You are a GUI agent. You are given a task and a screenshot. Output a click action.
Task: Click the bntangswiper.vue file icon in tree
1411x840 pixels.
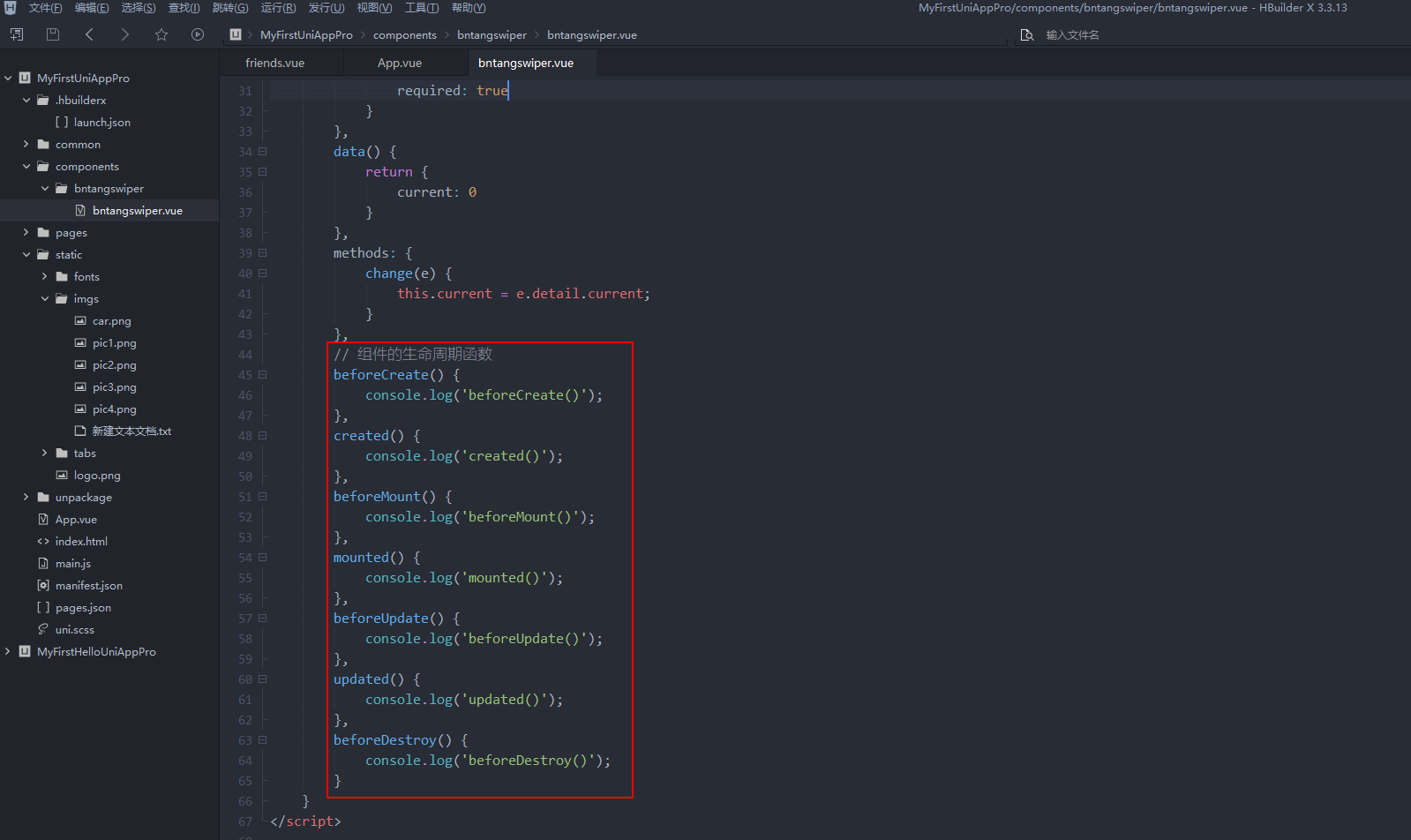(x=80, y=211)
